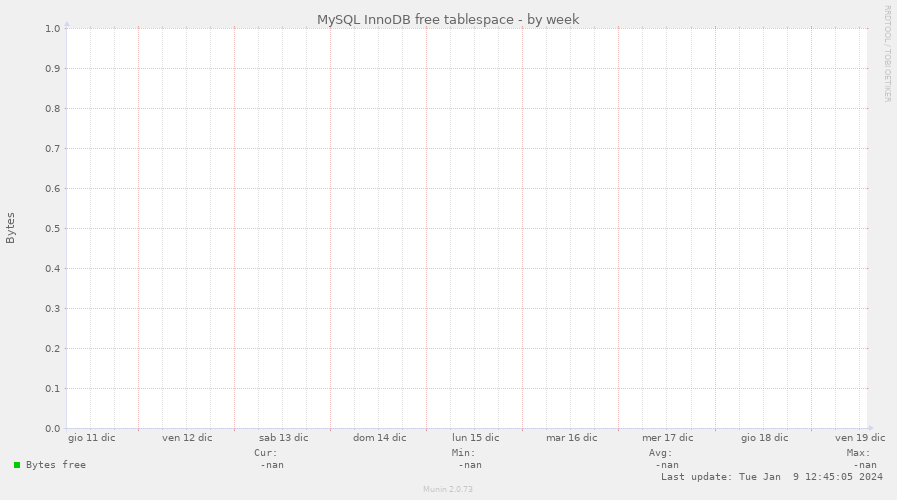Click the -nan value under Avg
This screenshot has width=897, height=500.
(x=667, y=465)
